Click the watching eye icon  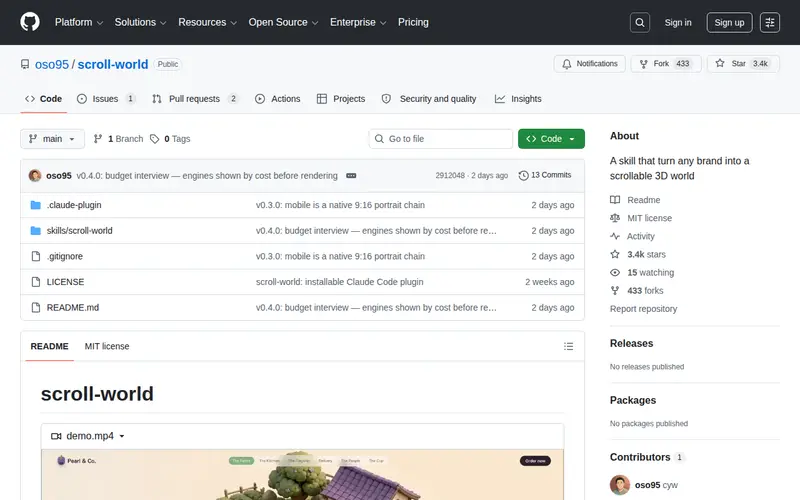pyautogui.click(x=615, y=272)
